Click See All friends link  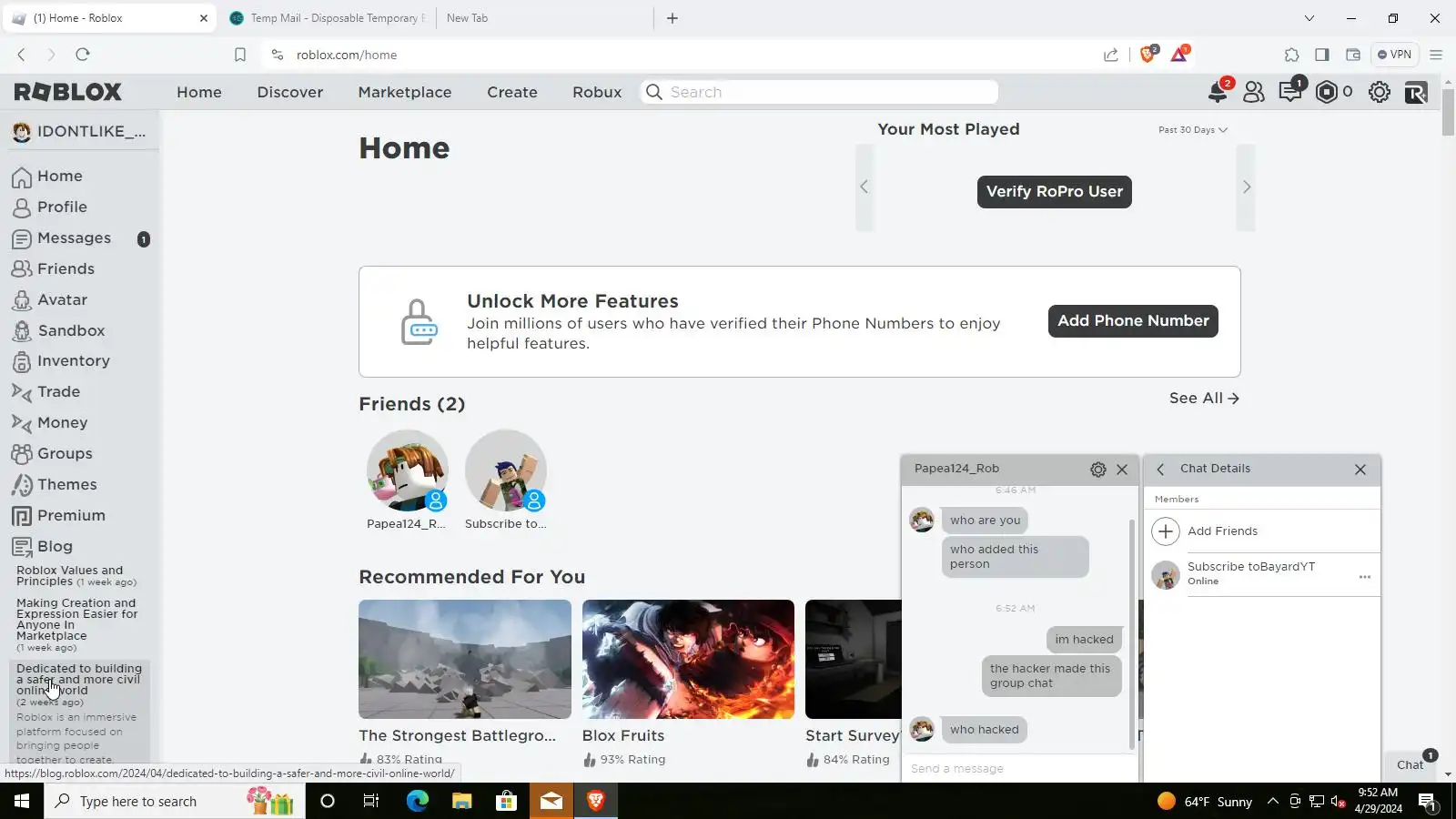click(1204, 399)
